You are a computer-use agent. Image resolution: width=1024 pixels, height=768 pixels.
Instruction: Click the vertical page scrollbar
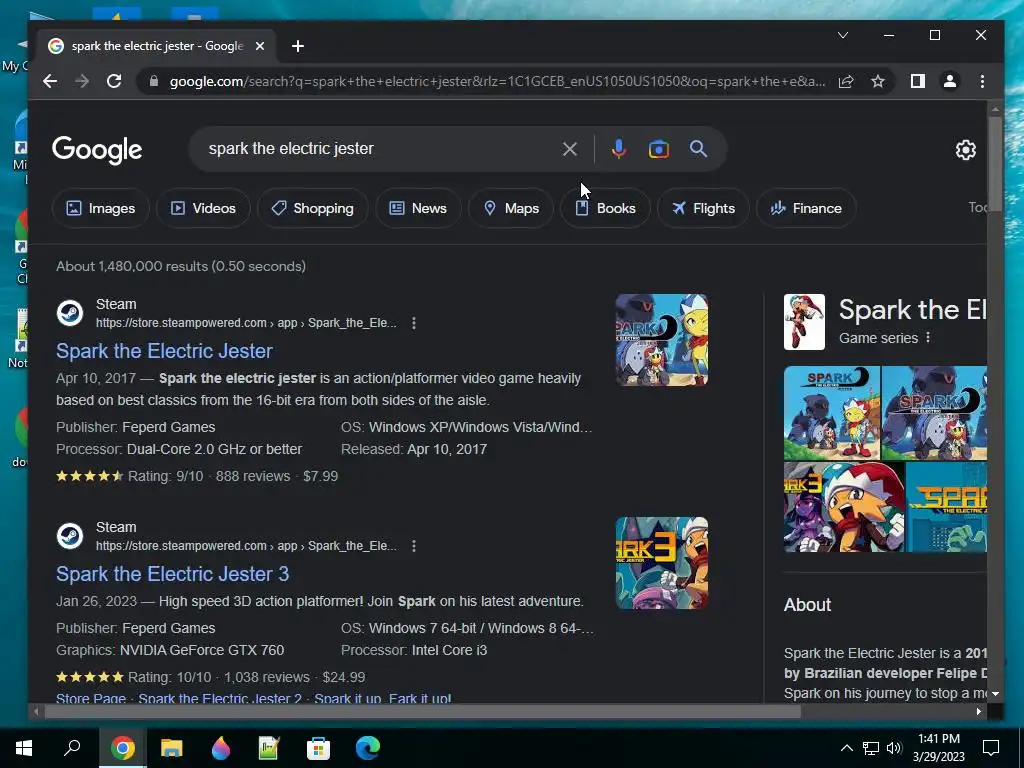(995, 163)
